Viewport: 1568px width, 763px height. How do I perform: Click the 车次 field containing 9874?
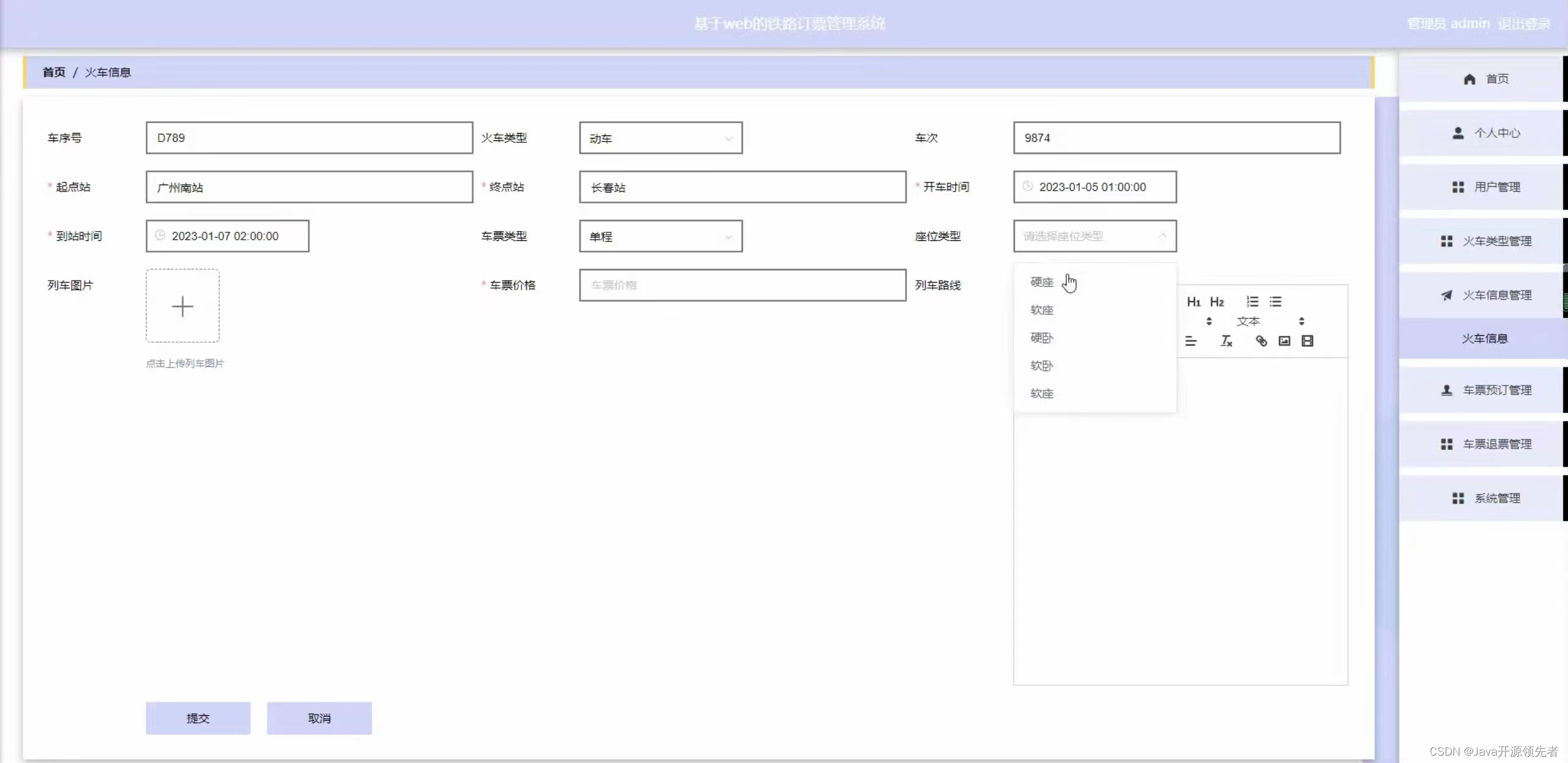(x=1177, y=138)
